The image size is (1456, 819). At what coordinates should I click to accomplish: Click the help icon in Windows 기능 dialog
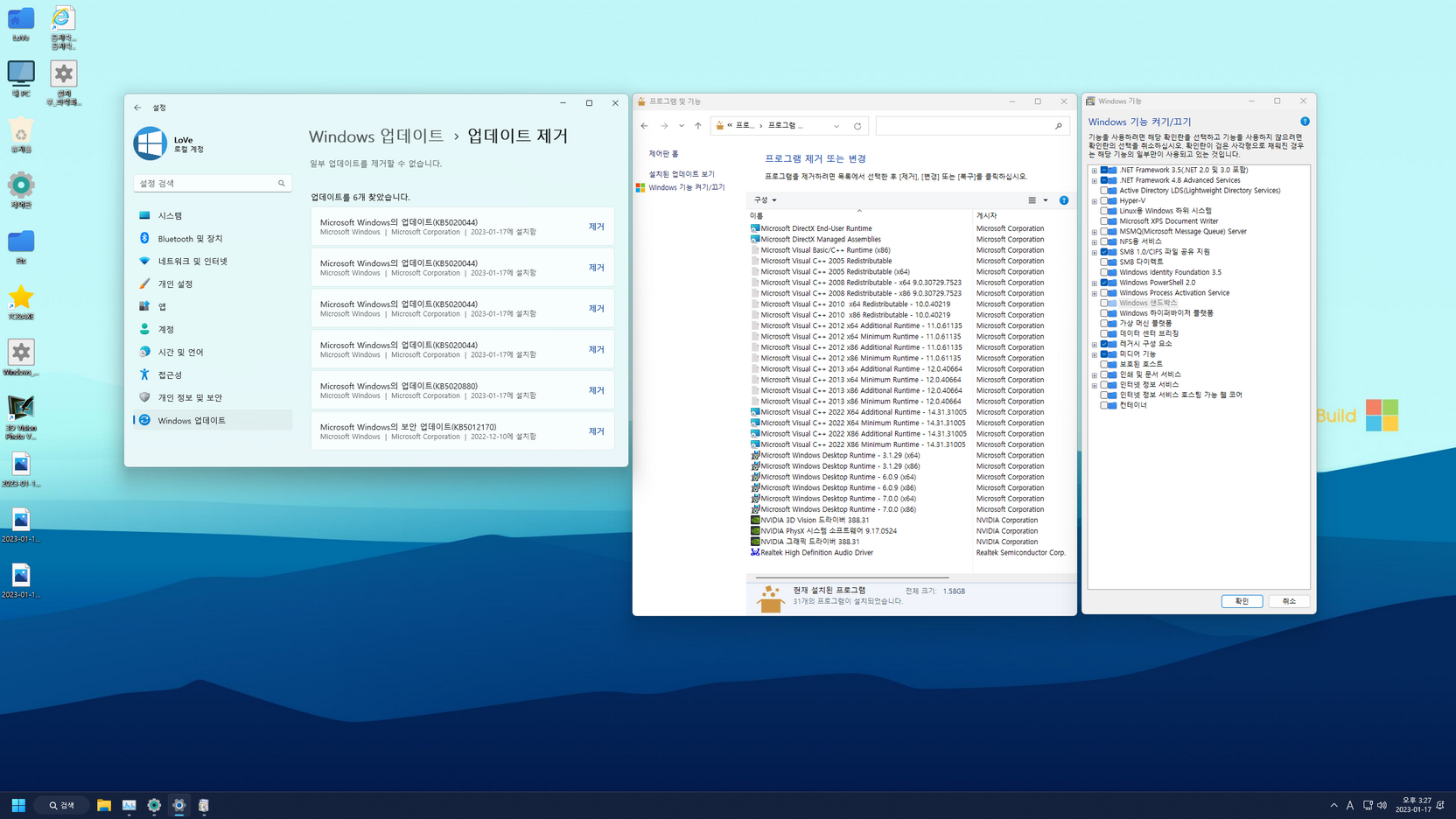pyautogui.click(x=1305, y=122)
